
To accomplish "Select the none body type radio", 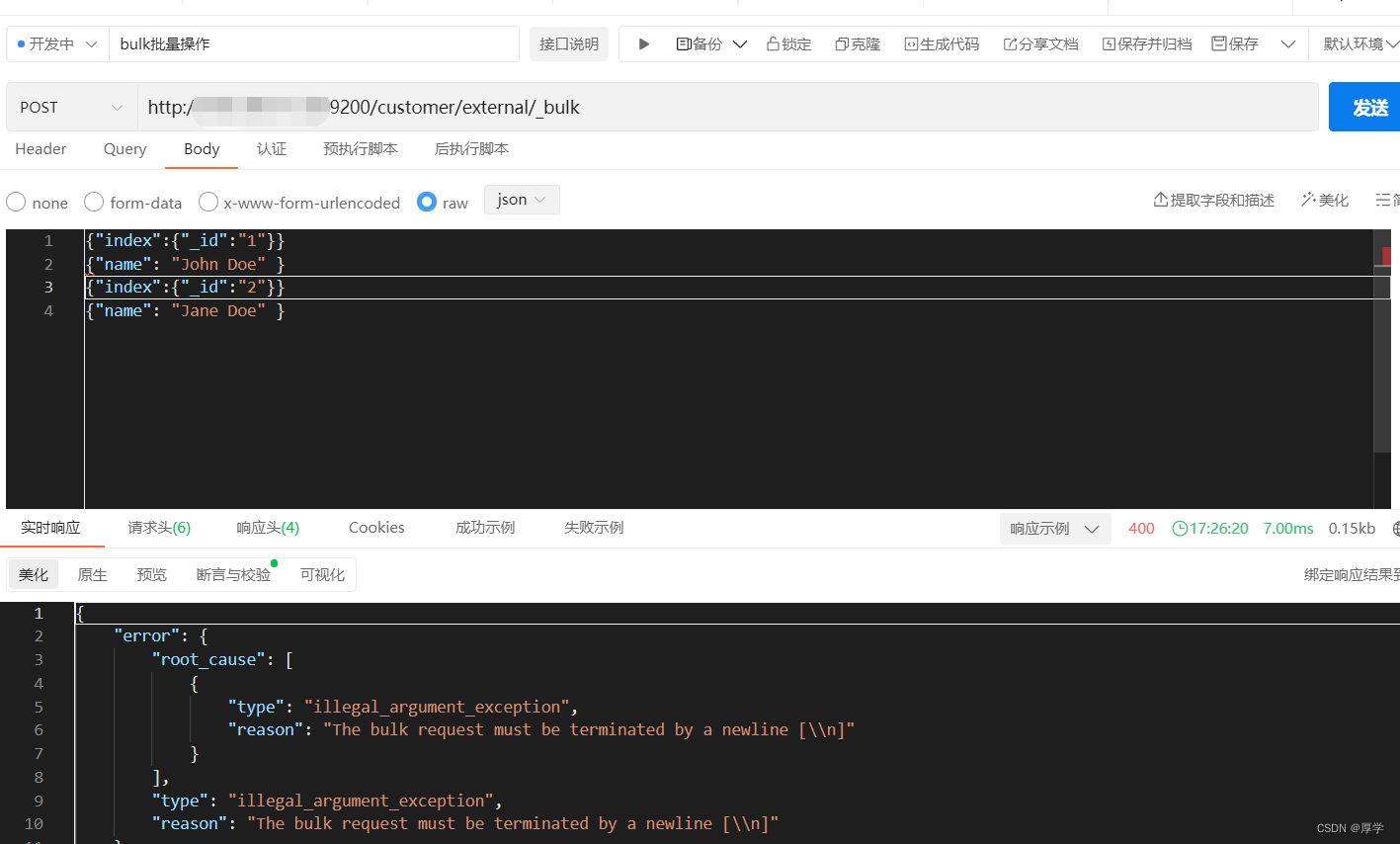I will click(16, 202).
